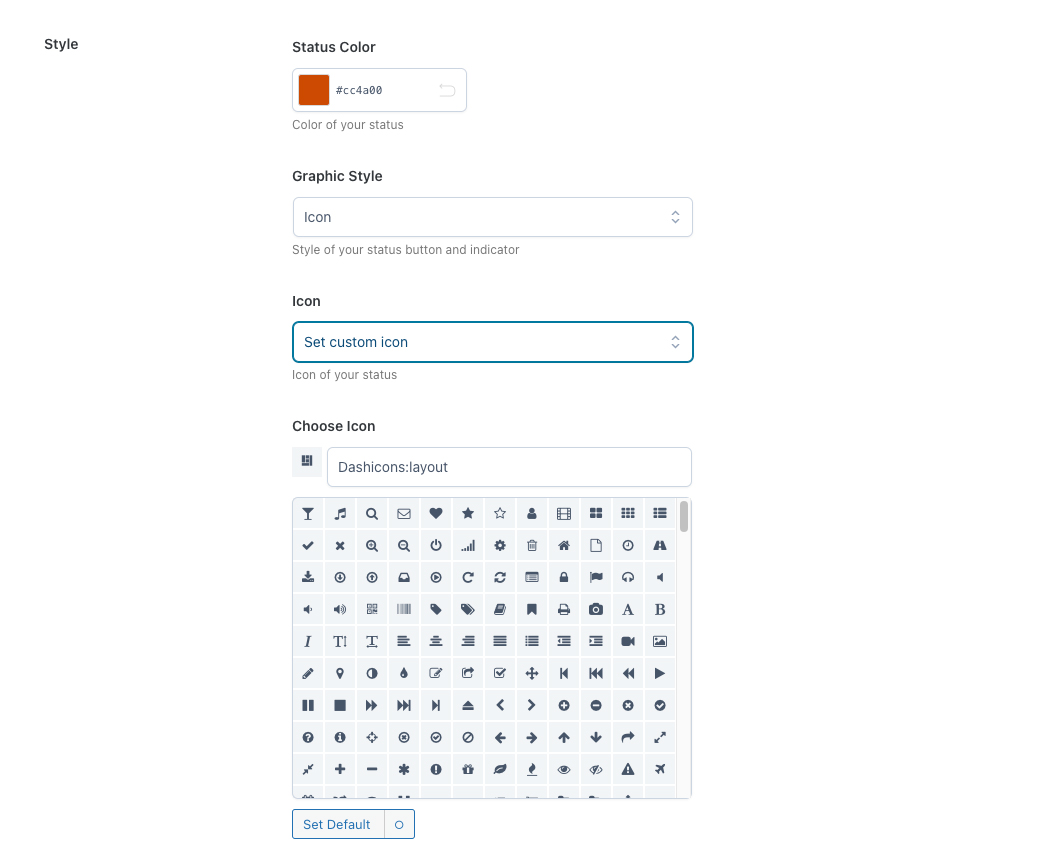This screenshot has height=867, width=1062.
Task: Select the map marker pin icon
Action: [340, 674]
